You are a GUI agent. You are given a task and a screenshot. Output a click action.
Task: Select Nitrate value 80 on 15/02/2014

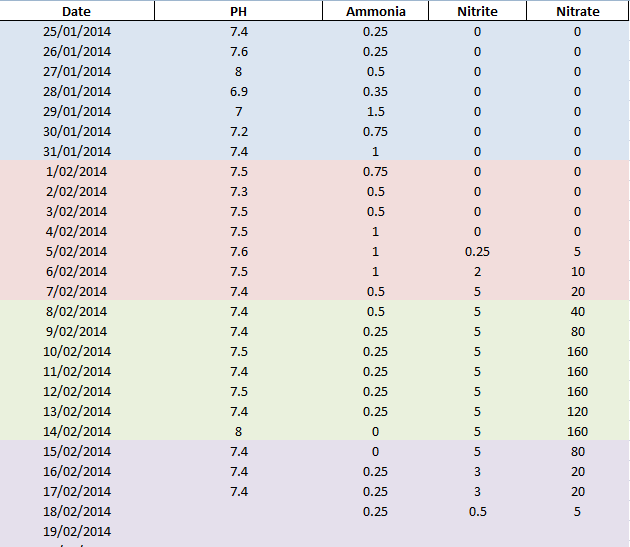click(578, 451)
